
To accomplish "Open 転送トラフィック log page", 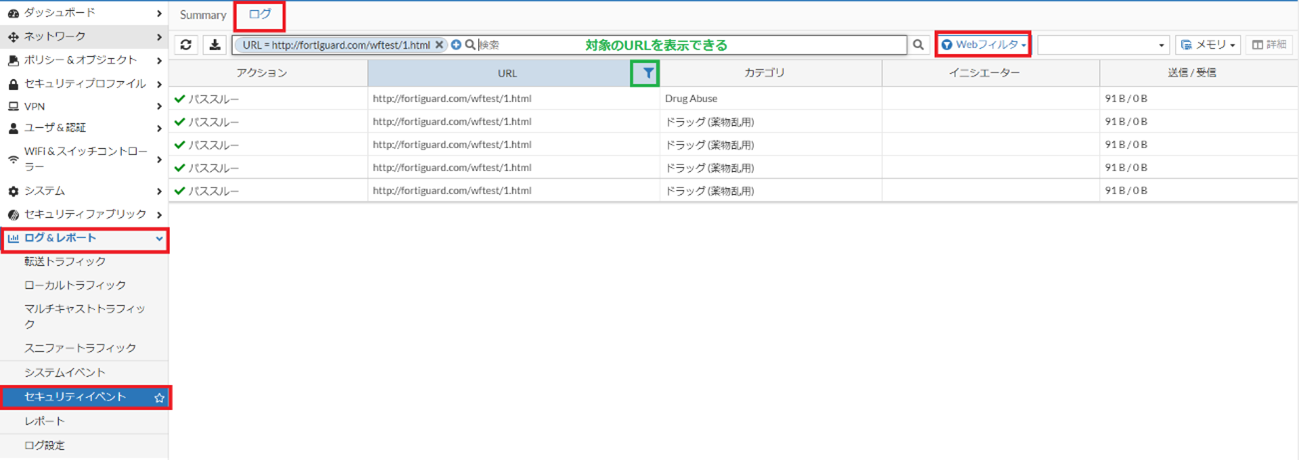I will click(x=65, y=261).
